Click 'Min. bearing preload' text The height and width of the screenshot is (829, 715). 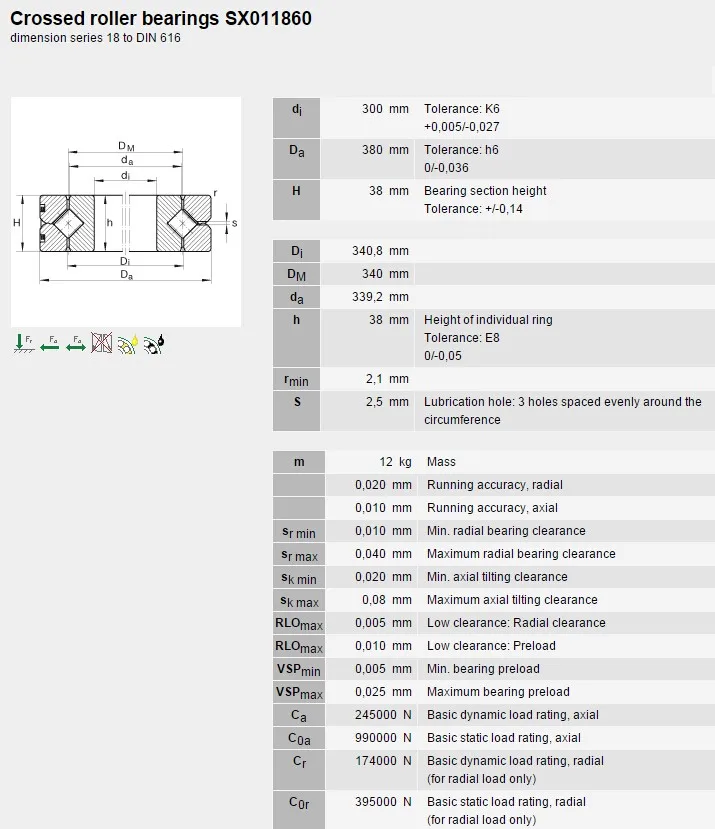tap(483, 669)
